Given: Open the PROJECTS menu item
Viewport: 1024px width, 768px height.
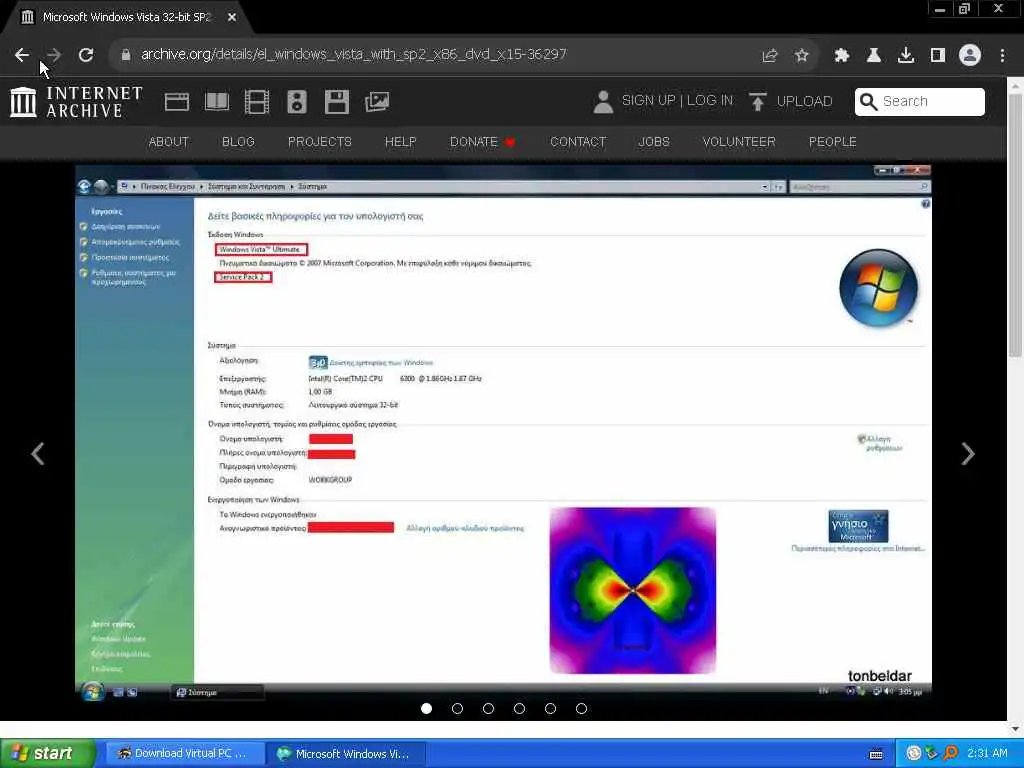Looking at the screenshot, I should 319,142.
